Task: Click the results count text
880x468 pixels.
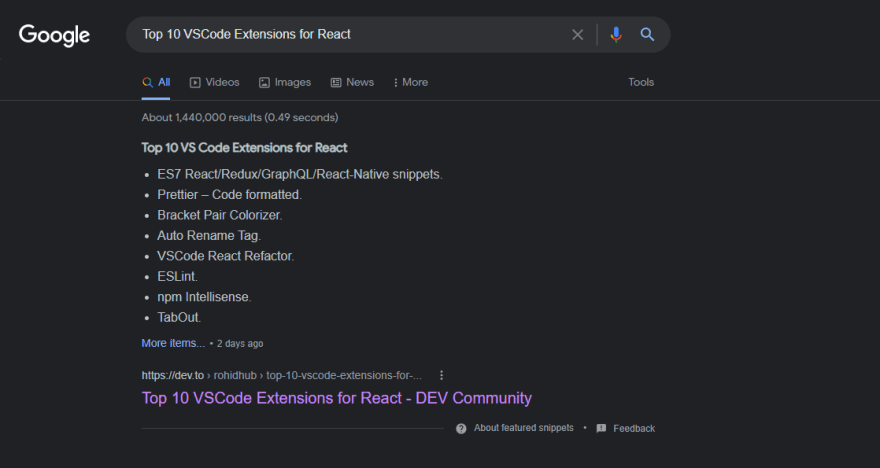Action: [x=240, y=117]
